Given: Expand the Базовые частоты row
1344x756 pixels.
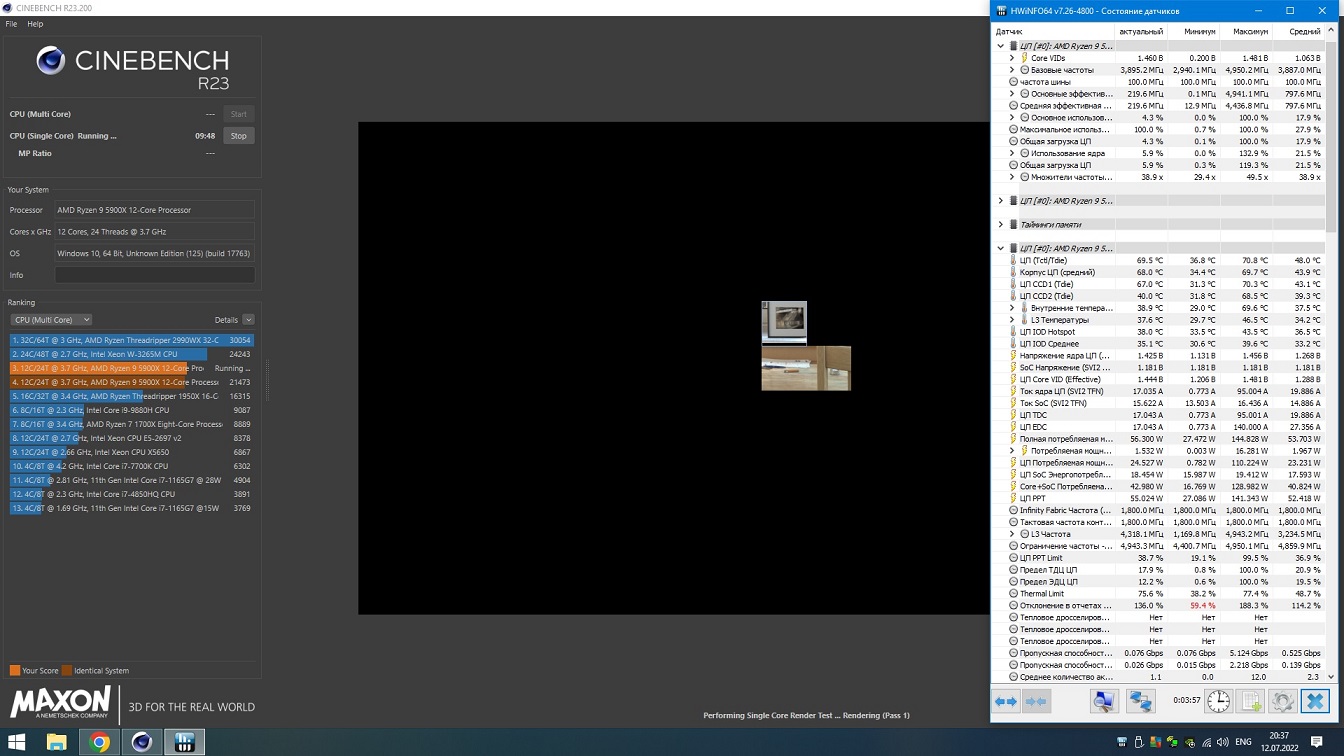Looking at the screenshot, I should (1011, 70).
